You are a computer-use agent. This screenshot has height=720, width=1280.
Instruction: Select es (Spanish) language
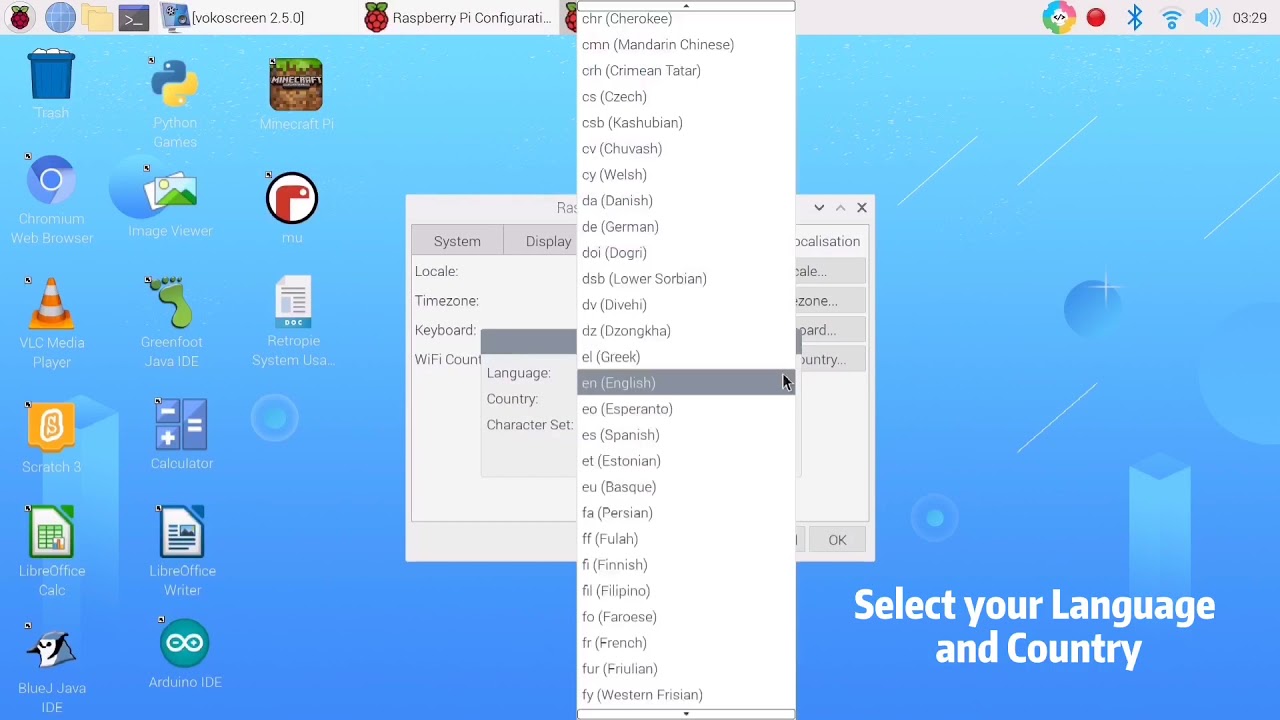click(686, 434)
